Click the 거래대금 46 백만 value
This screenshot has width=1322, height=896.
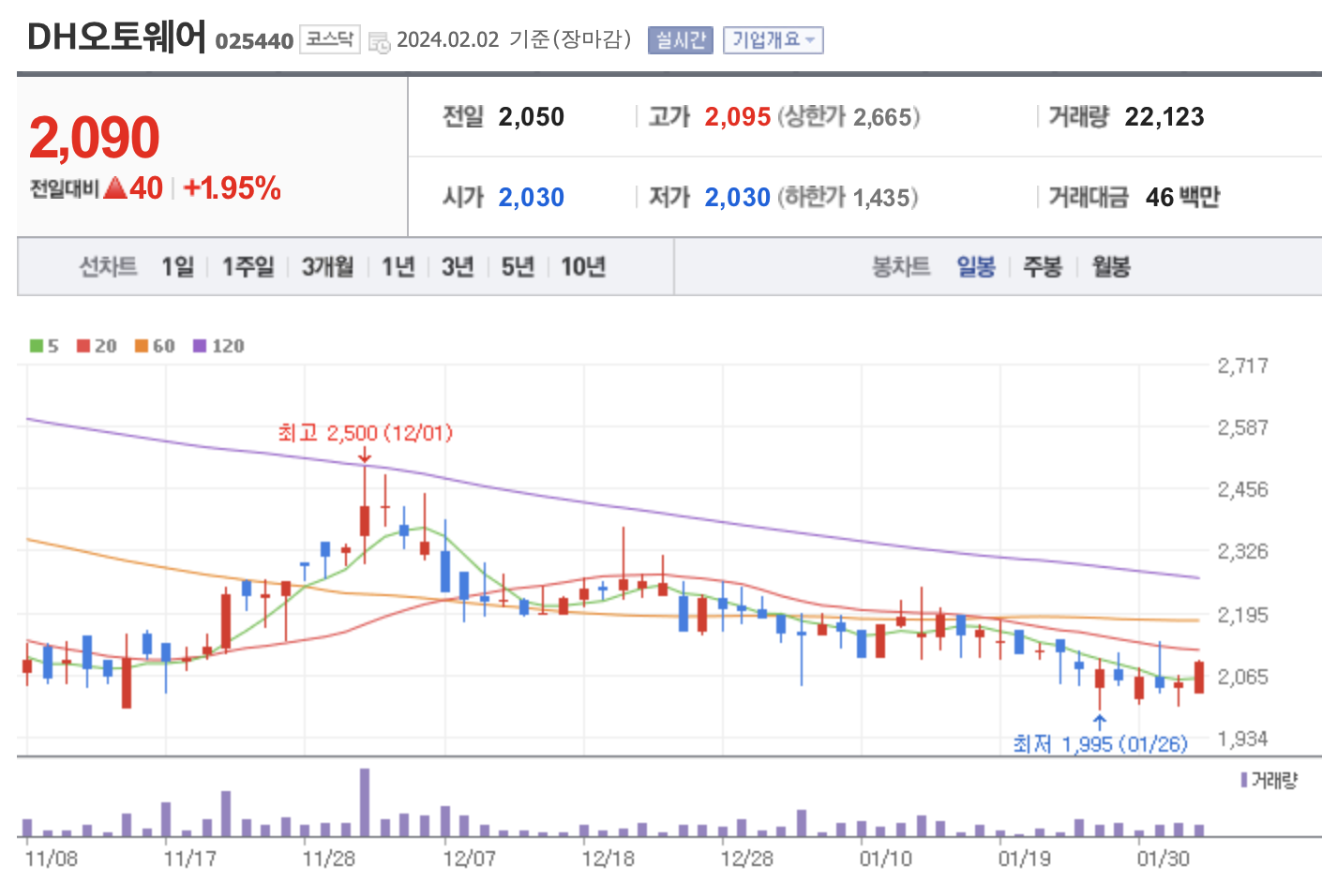1183,198
